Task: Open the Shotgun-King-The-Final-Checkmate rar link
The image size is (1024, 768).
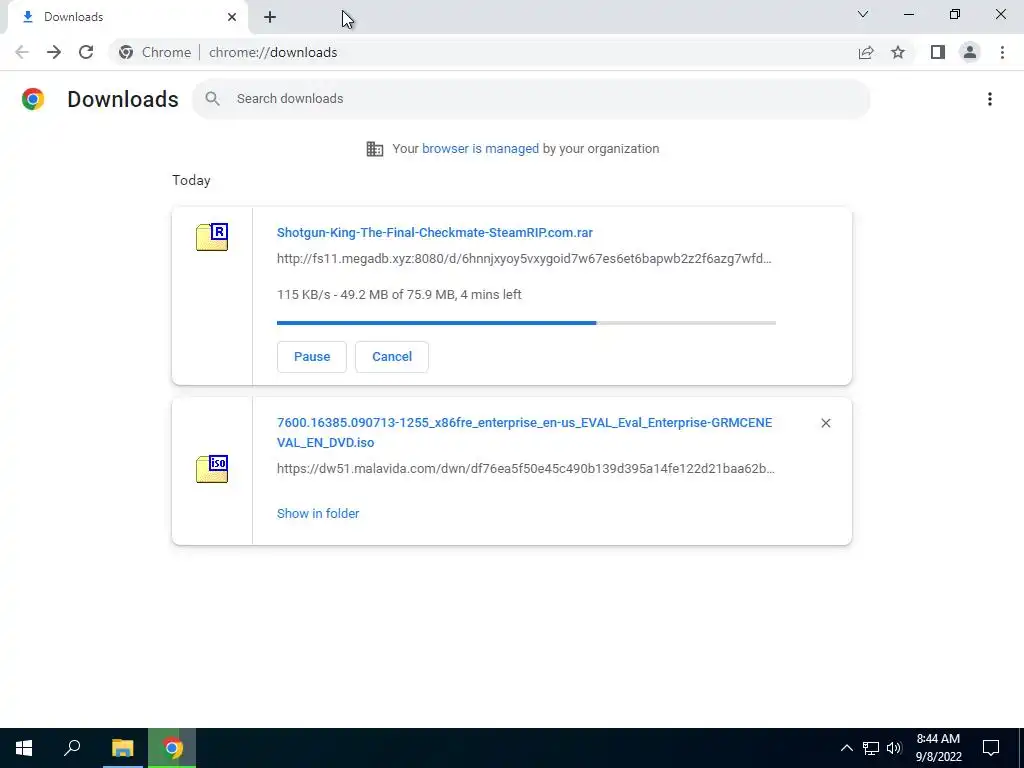Action: click(435, 232)
